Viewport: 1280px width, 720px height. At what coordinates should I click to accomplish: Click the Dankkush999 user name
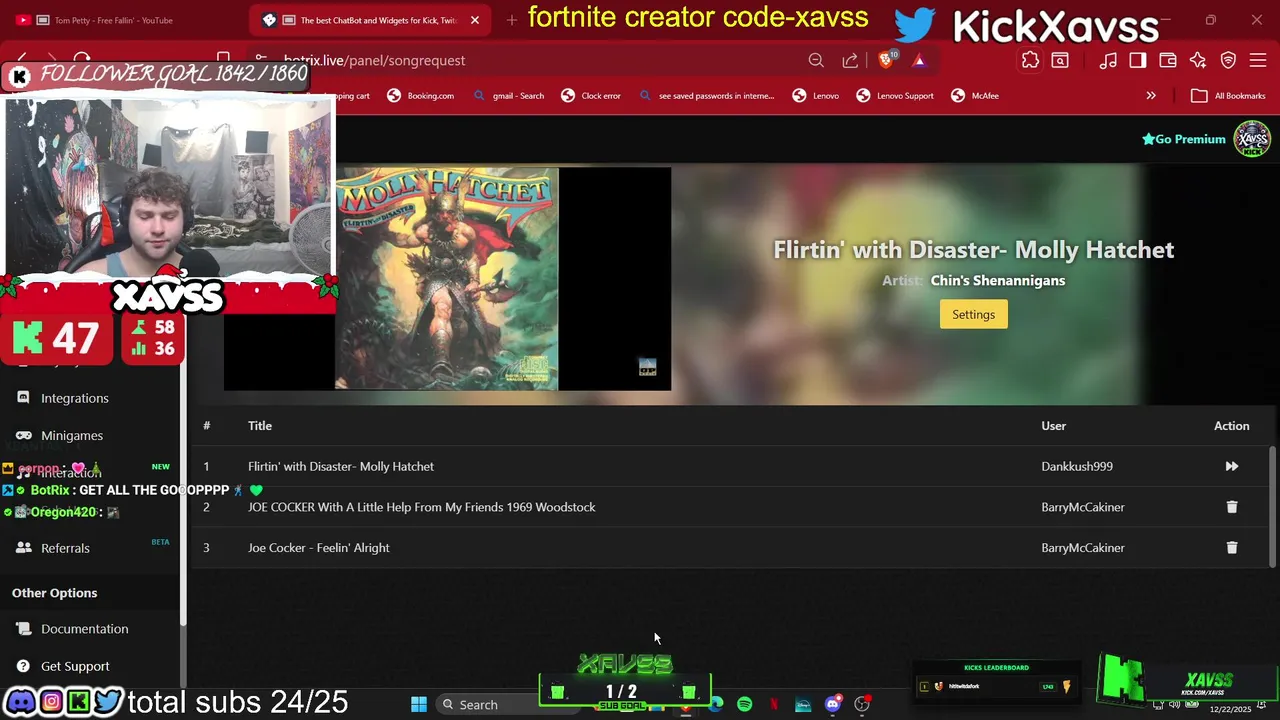(x=1077, y=466)
